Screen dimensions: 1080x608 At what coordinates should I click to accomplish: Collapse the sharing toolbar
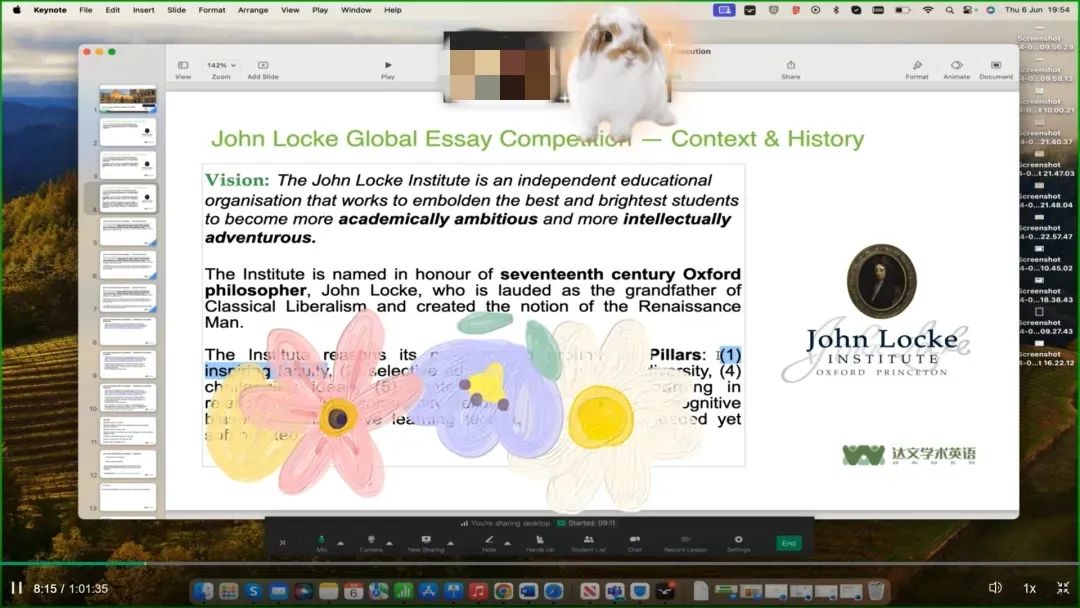click(x=282, y=543)
